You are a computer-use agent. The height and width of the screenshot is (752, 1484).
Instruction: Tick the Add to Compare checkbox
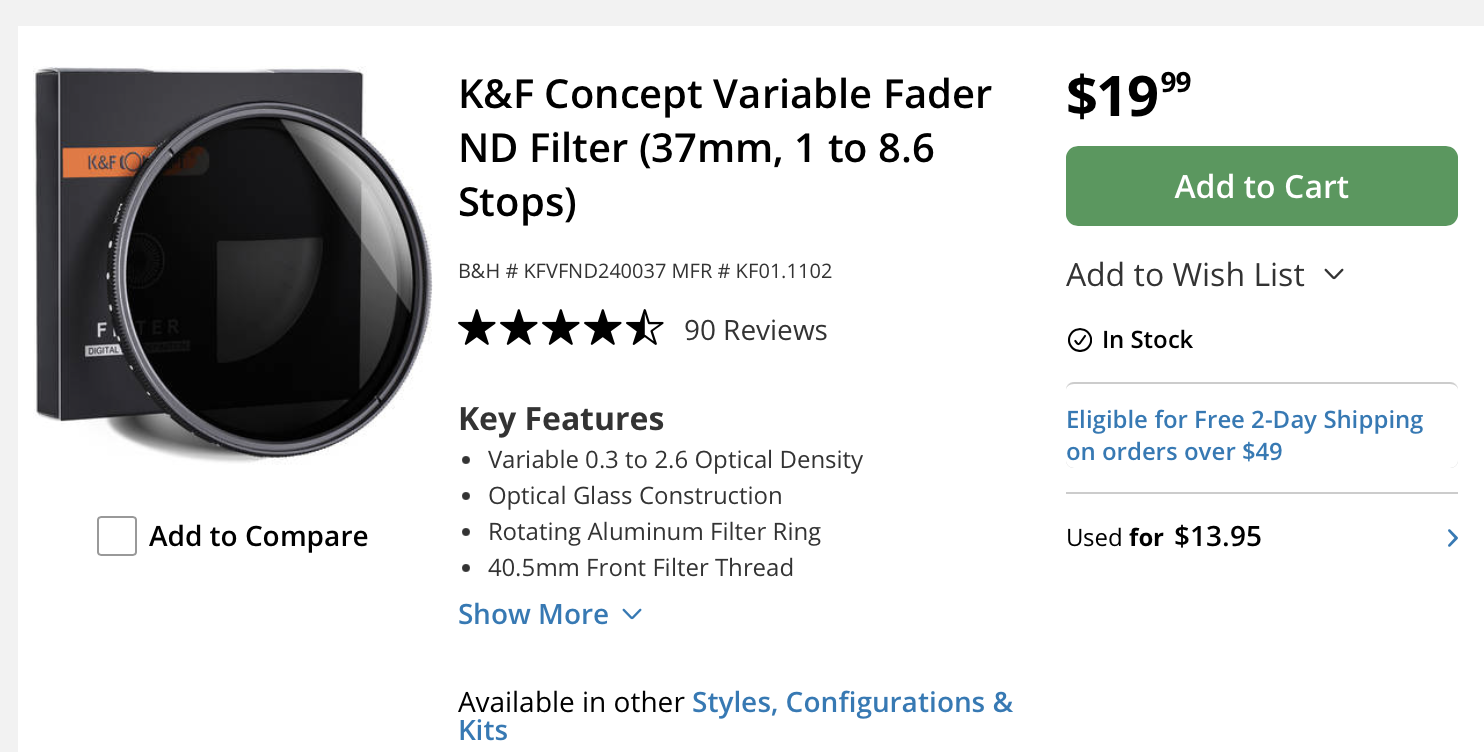point(117,537)
